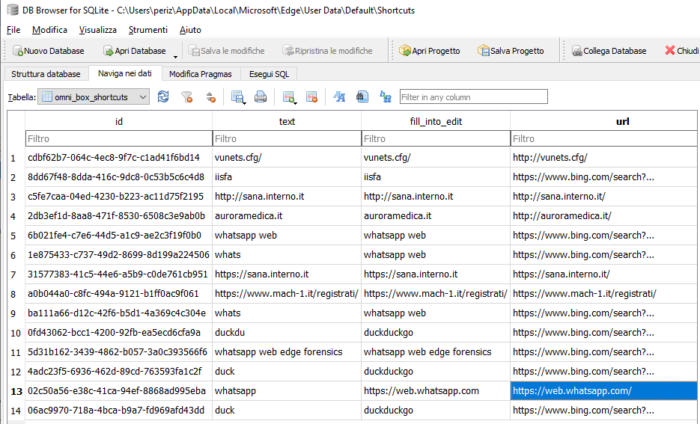700x424 pixels.
Task: Open the Modifica menu
Action: [x=50, y=30]
